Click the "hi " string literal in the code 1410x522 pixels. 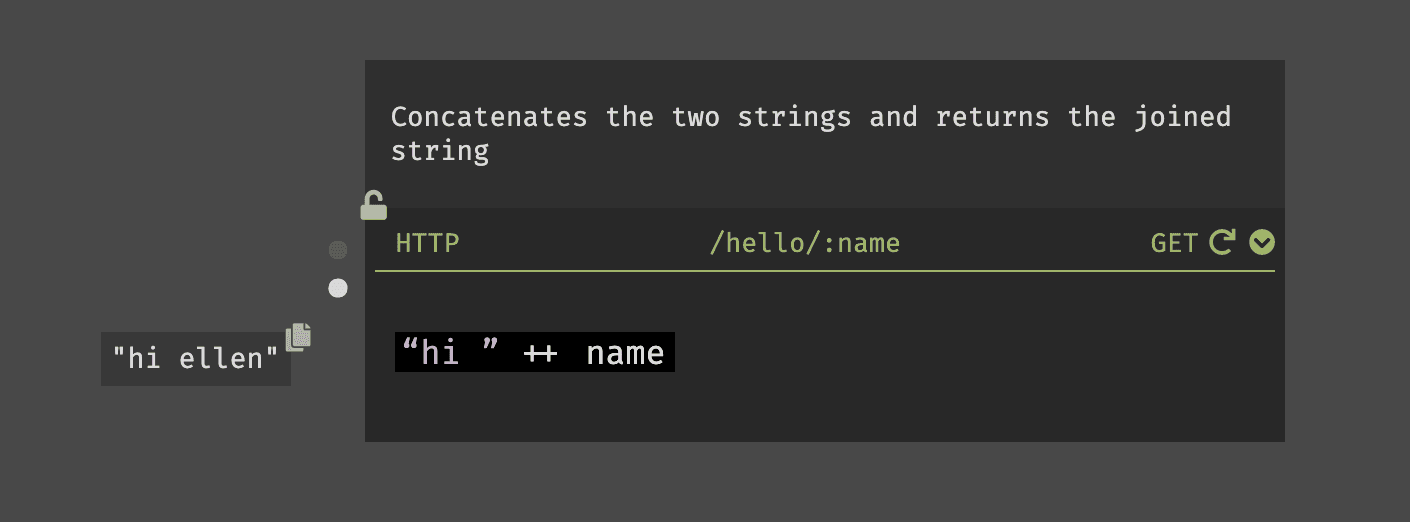[450, 352]
